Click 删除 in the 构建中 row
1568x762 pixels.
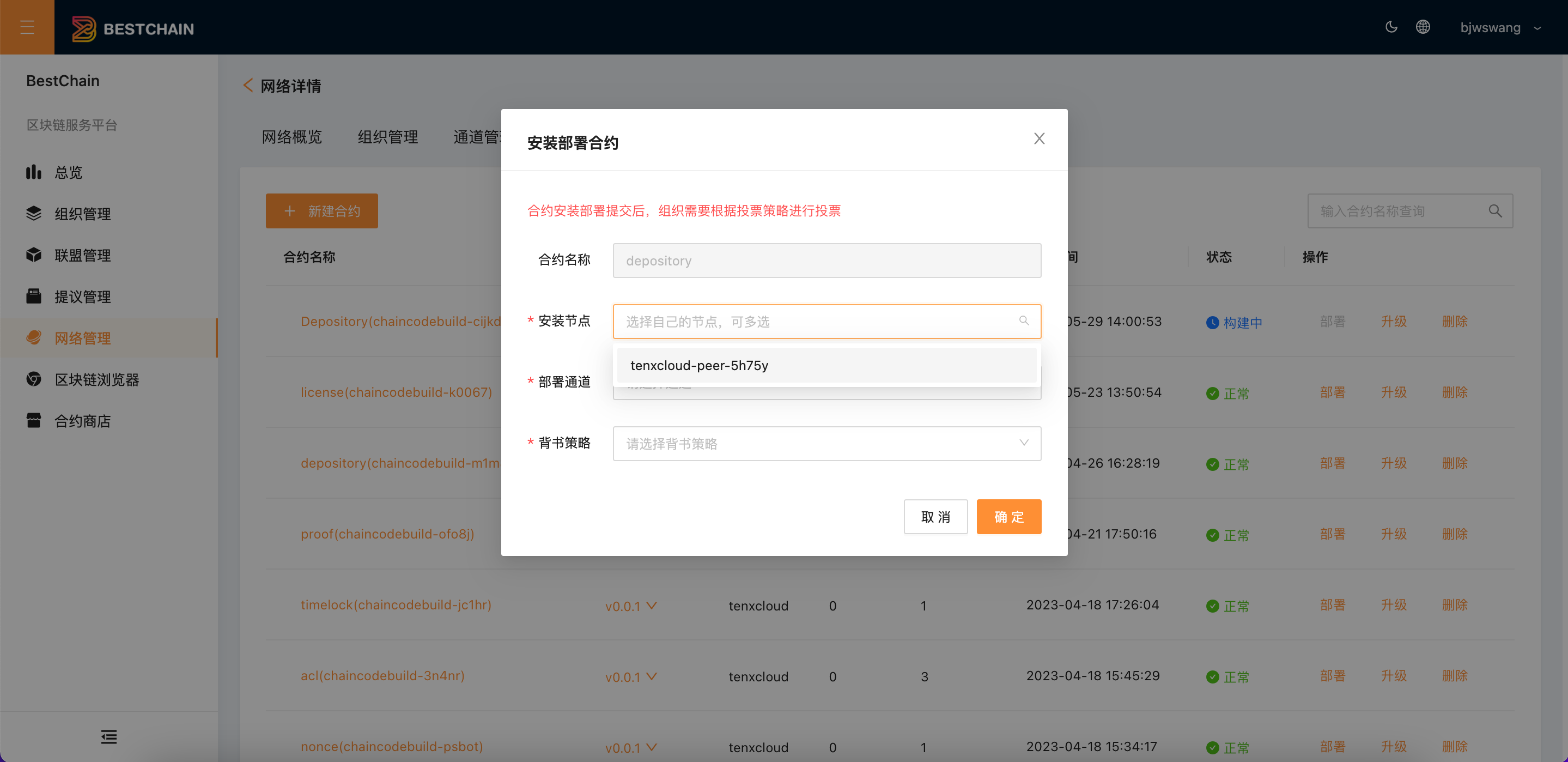click(1455, 321)
